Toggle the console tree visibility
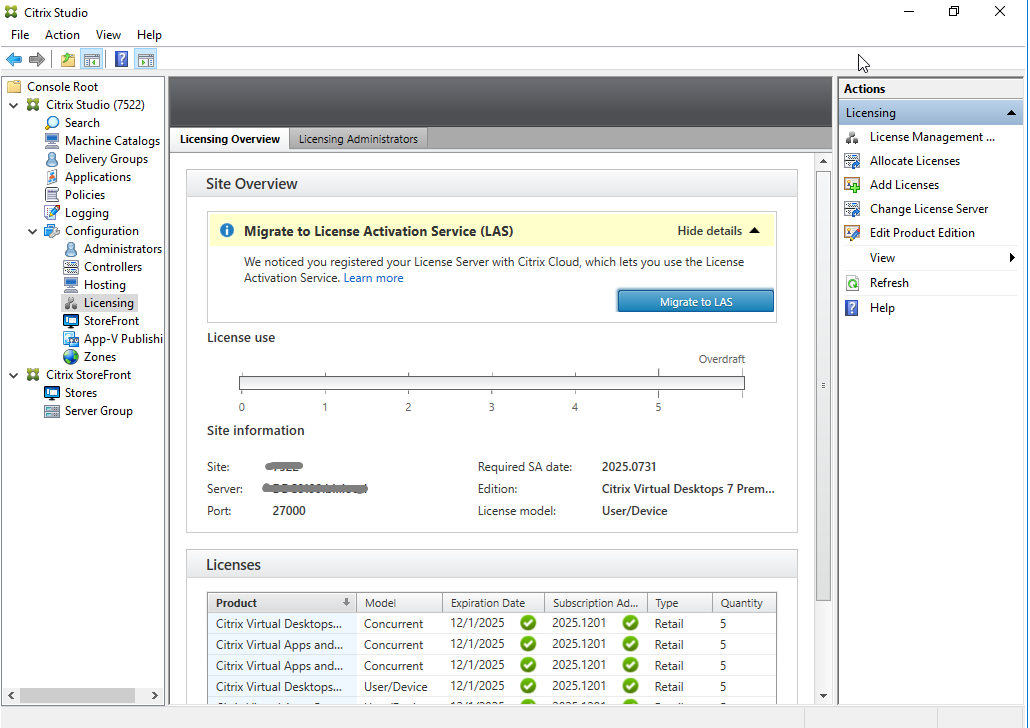1030x728 pixels. pos(91,58)
